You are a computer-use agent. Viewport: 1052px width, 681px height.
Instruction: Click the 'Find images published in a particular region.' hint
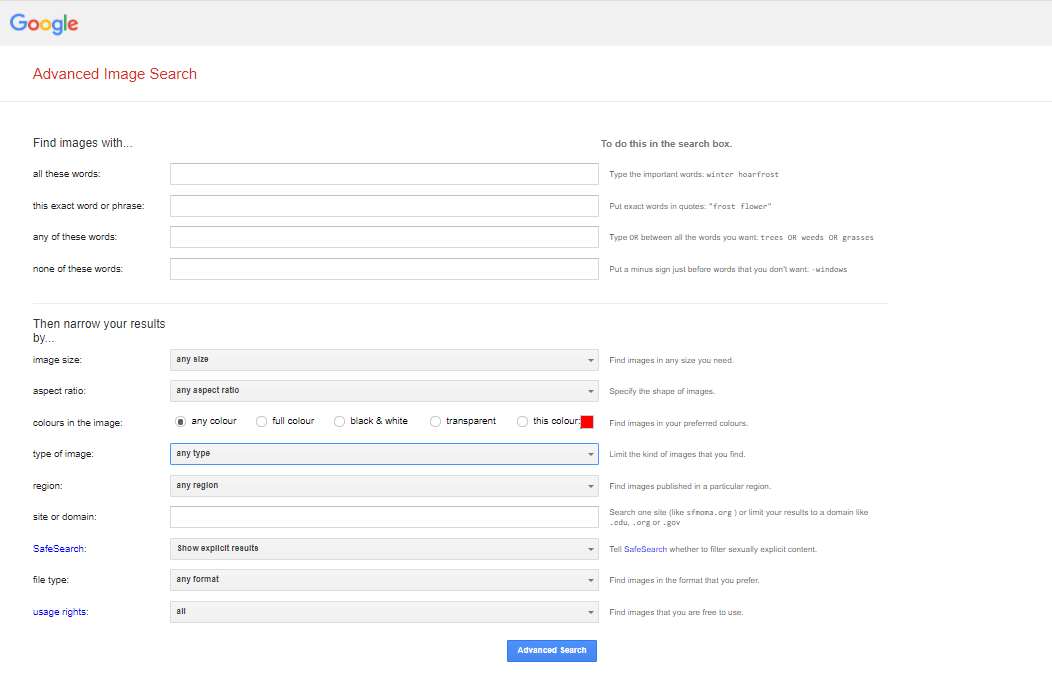coord(690,486)
